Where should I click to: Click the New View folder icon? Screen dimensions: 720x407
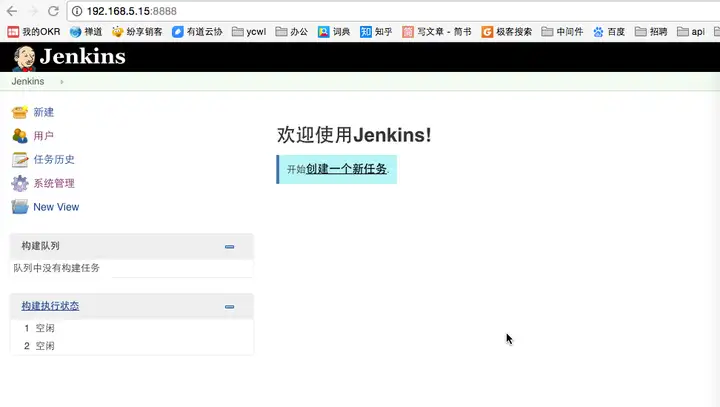20,207
